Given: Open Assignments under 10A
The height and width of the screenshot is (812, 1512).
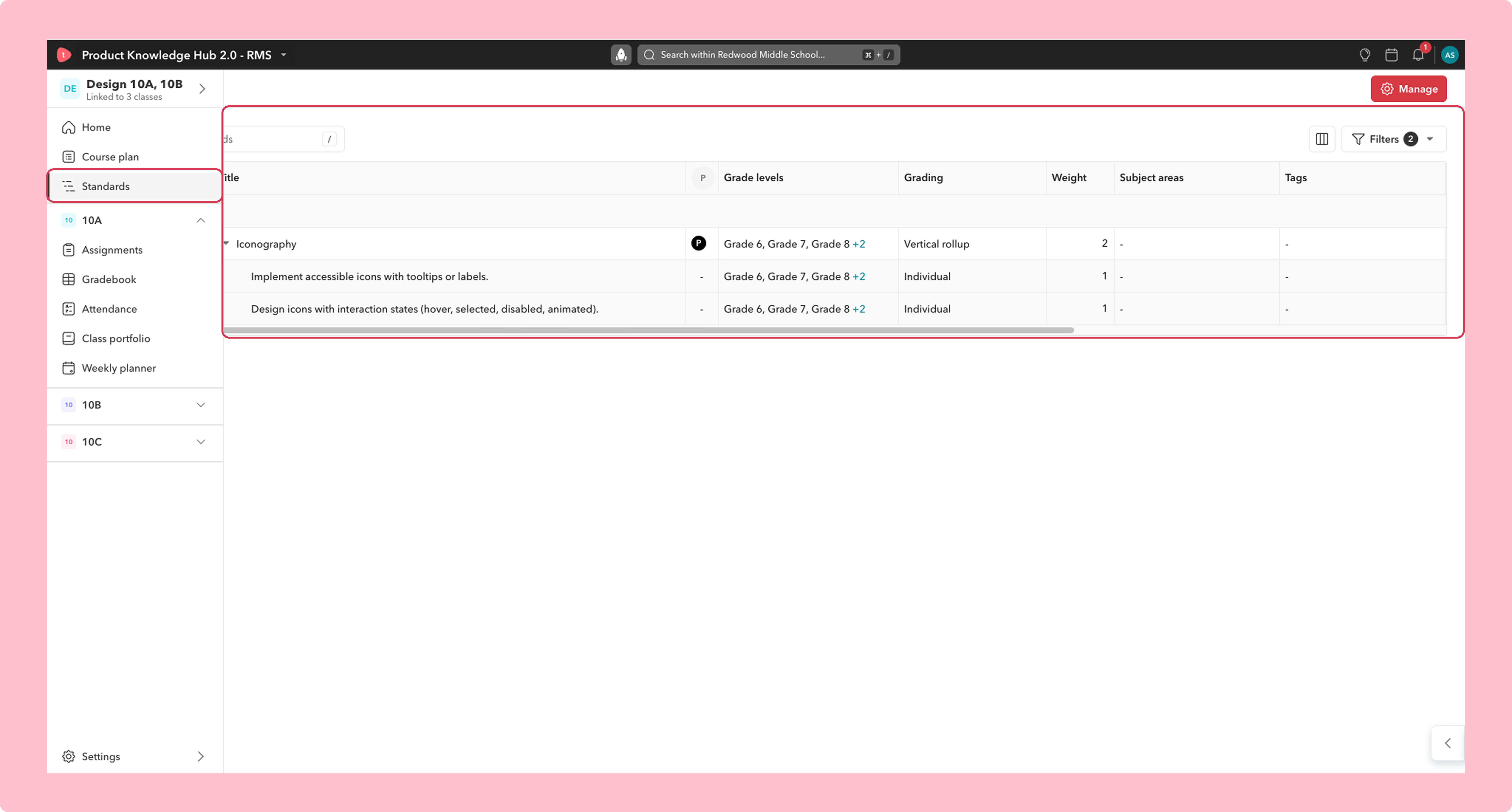Looking at the screenshot, I should 135,250.
